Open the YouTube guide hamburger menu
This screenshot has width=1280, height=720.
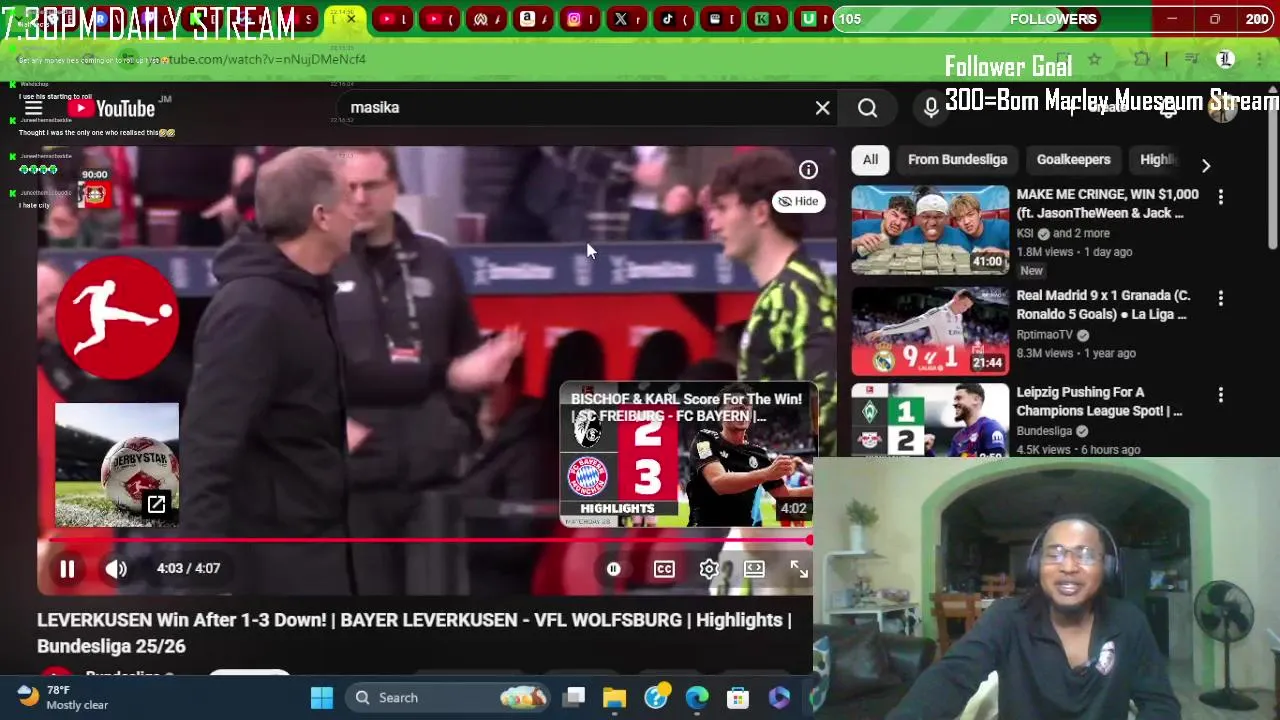coord(33,108)
